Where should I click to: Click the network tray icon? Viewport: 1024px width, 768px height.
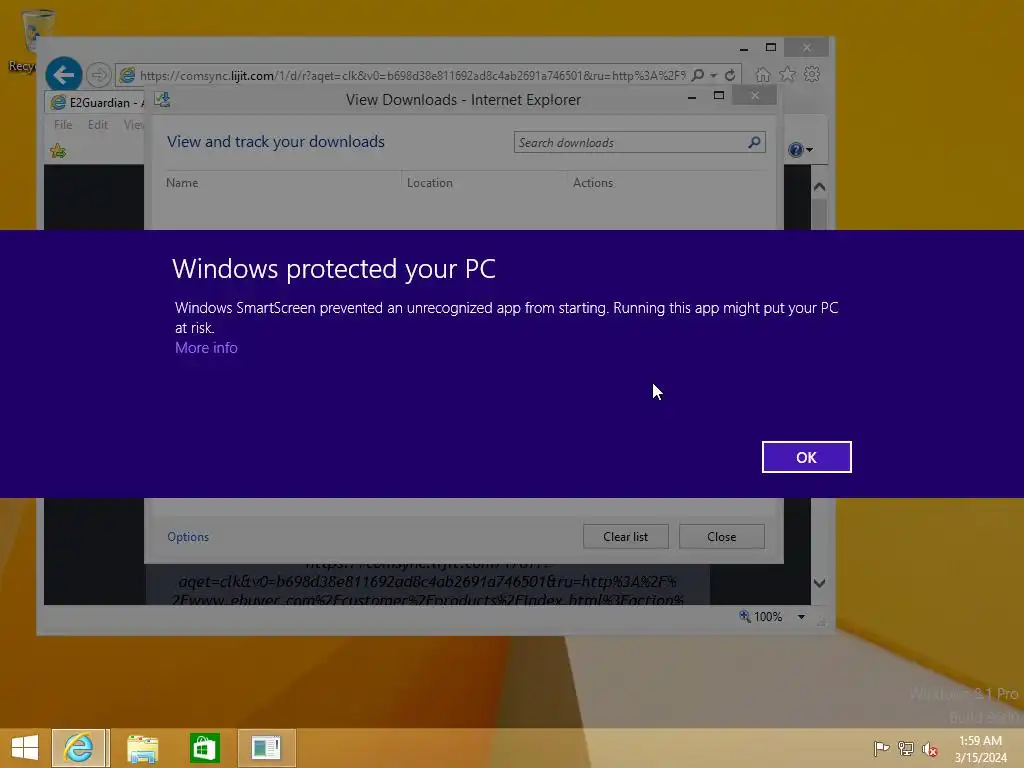[906, 748]
